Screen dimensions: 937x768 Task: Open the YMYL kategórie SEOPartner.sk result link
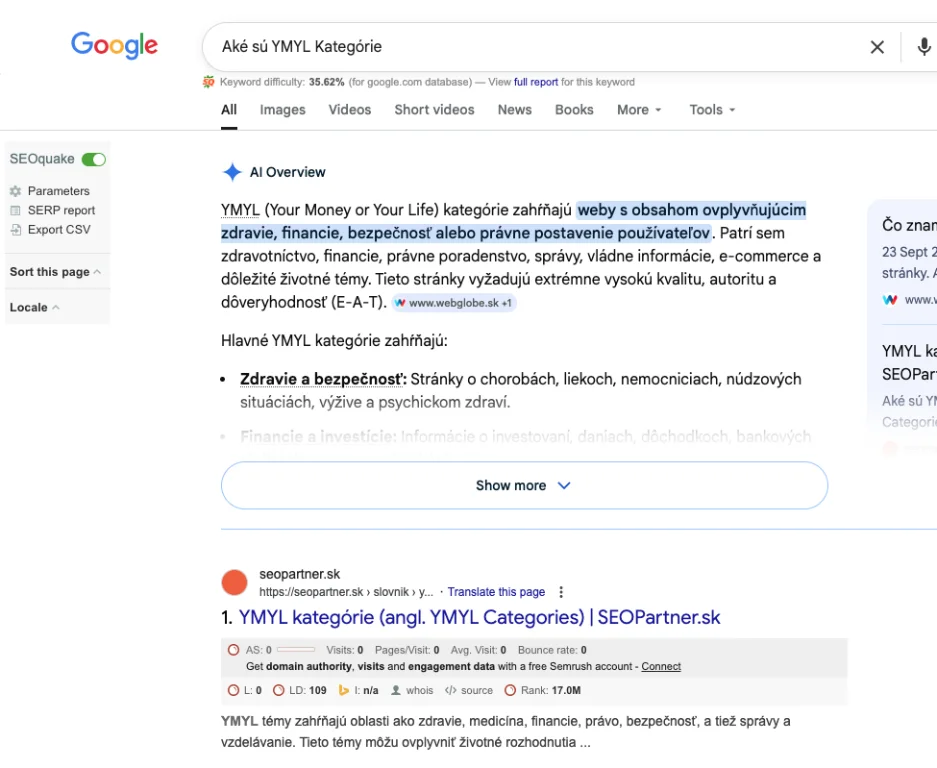(x=479, y=617)
